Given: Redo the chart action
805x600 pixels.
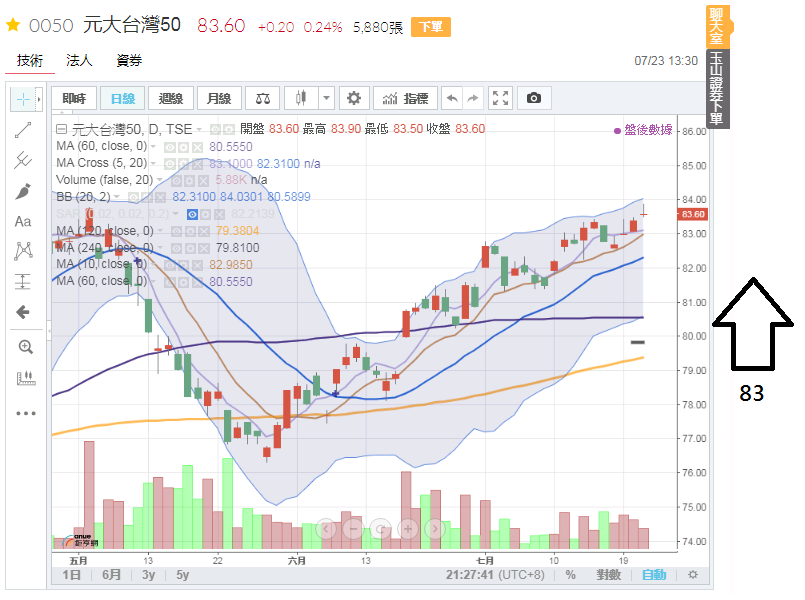Looking at the screenshot, I should 473,98.
